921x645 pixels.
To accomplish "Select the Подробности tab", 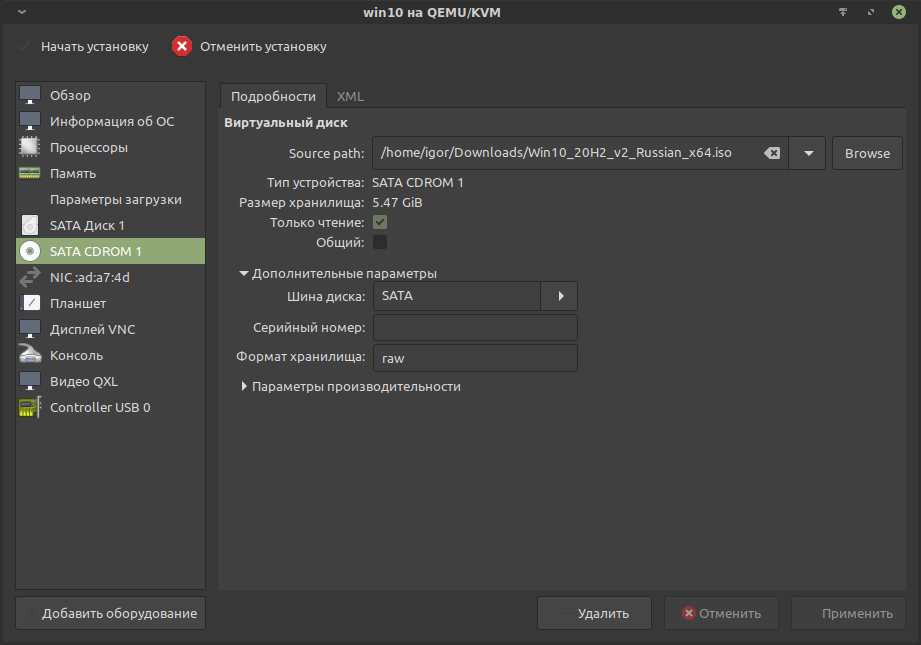I will (273, 96).
